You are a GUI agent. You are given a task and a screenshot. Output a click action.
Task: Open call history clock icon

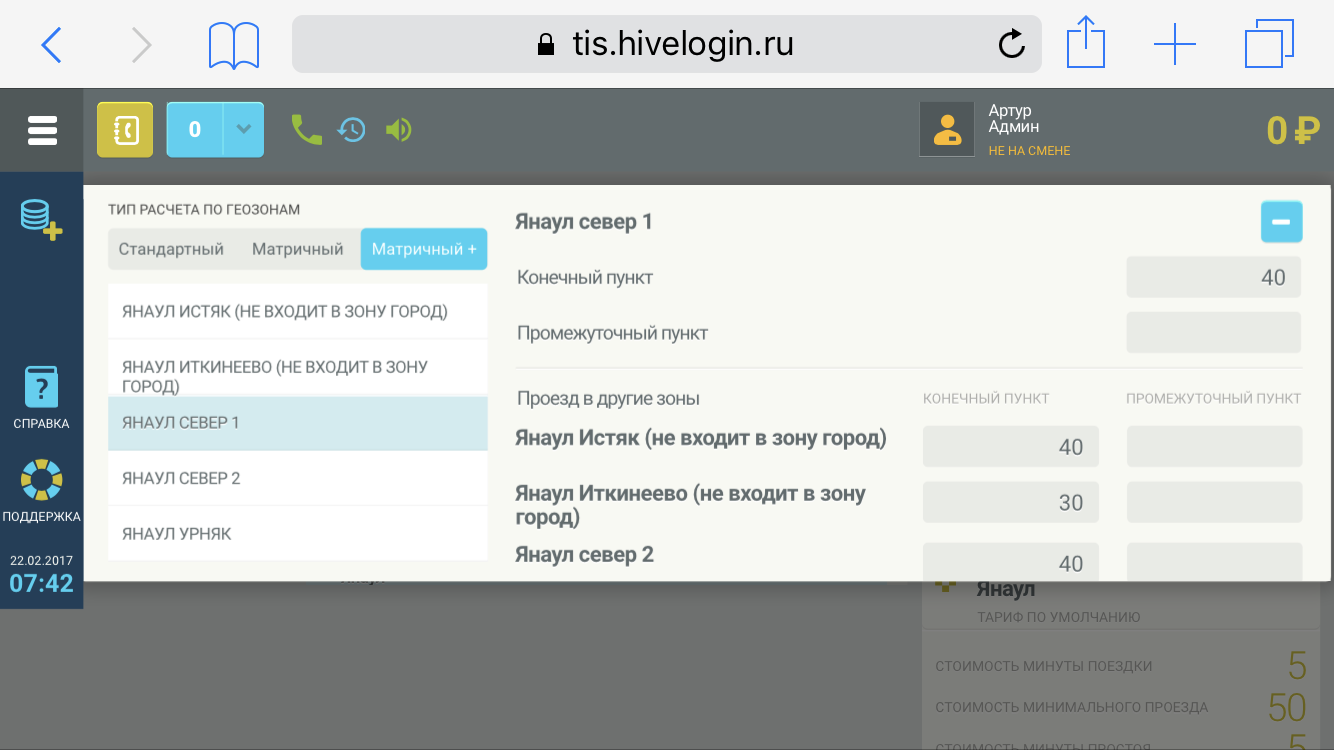point(351,130)
